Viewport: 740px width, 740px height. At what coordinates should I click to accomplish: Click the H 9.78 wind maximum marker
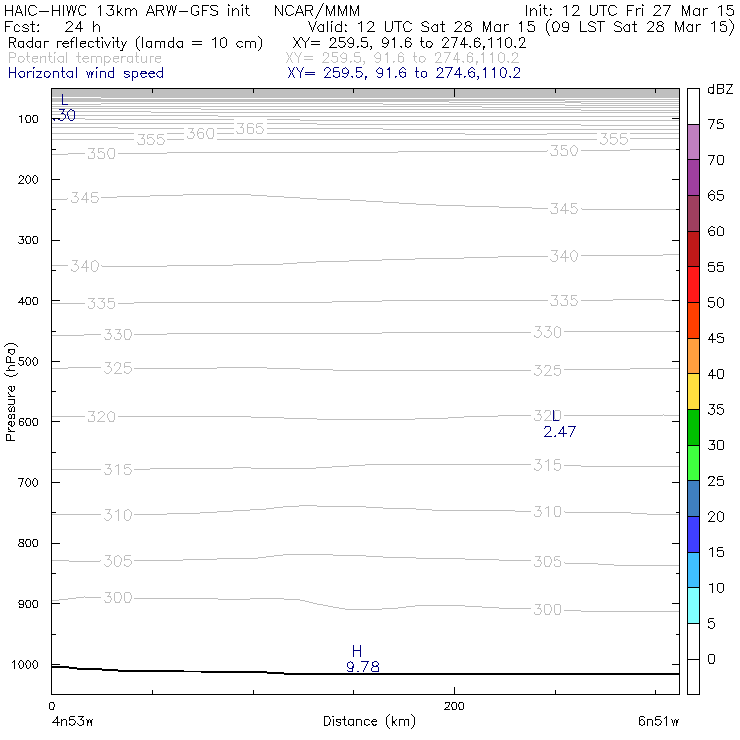pos(362,659)
